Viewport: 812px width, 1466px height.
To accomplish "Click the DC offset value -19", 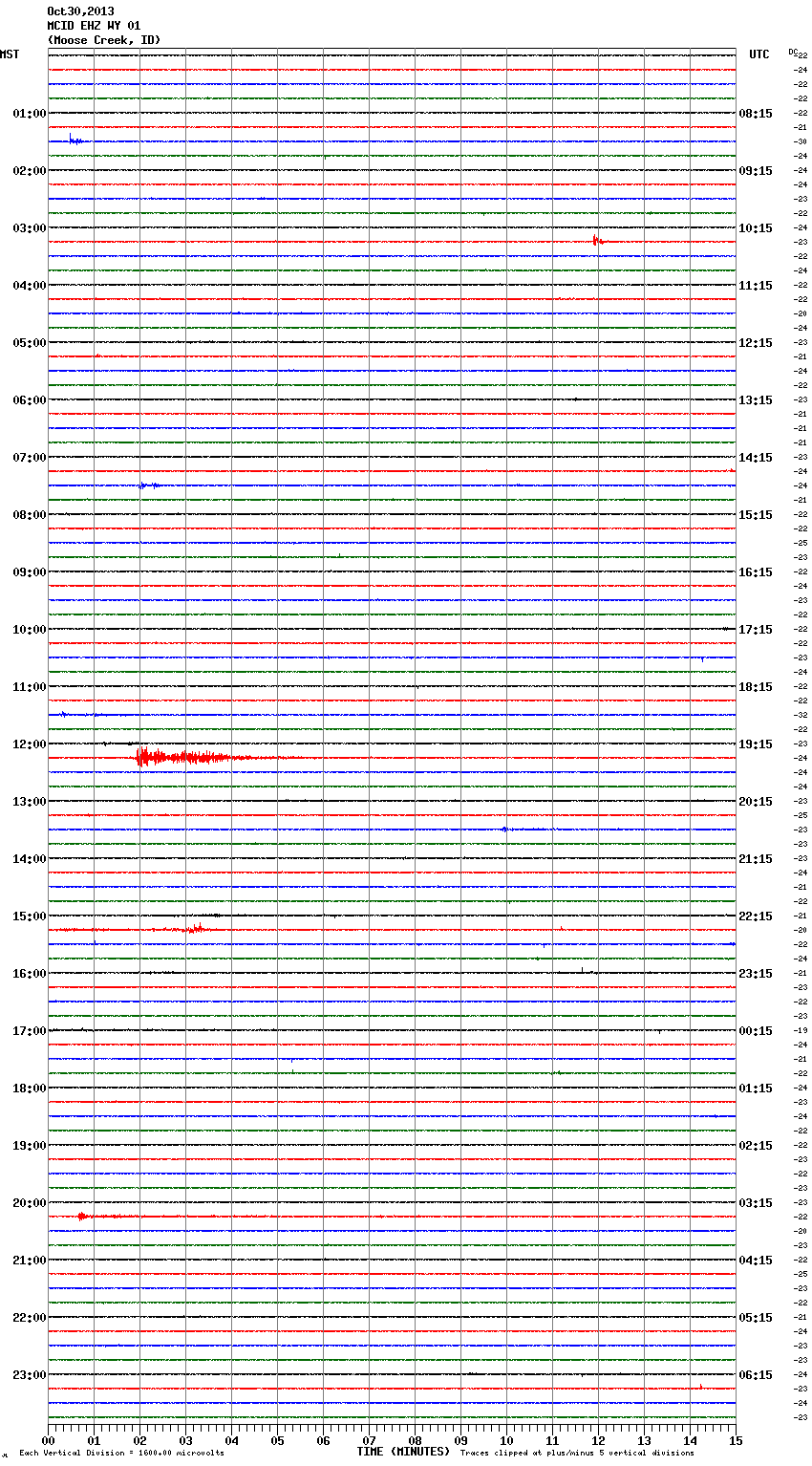I will click(x=801, y=1031).
